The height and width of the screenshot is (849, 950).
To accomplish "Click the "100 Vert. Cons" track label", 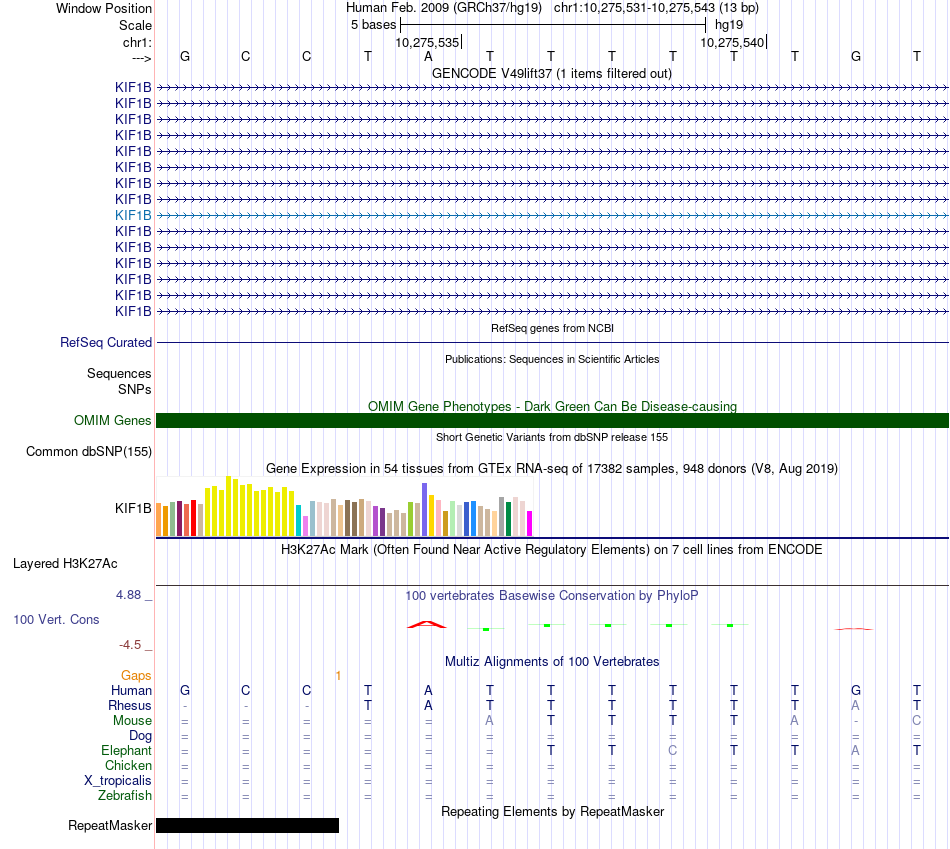I will [56, 619].
